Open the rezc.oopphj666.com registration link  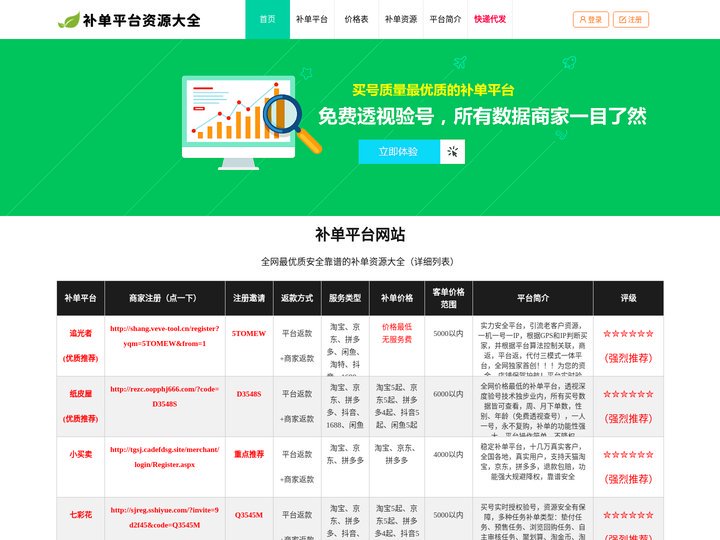coord(164,397)
